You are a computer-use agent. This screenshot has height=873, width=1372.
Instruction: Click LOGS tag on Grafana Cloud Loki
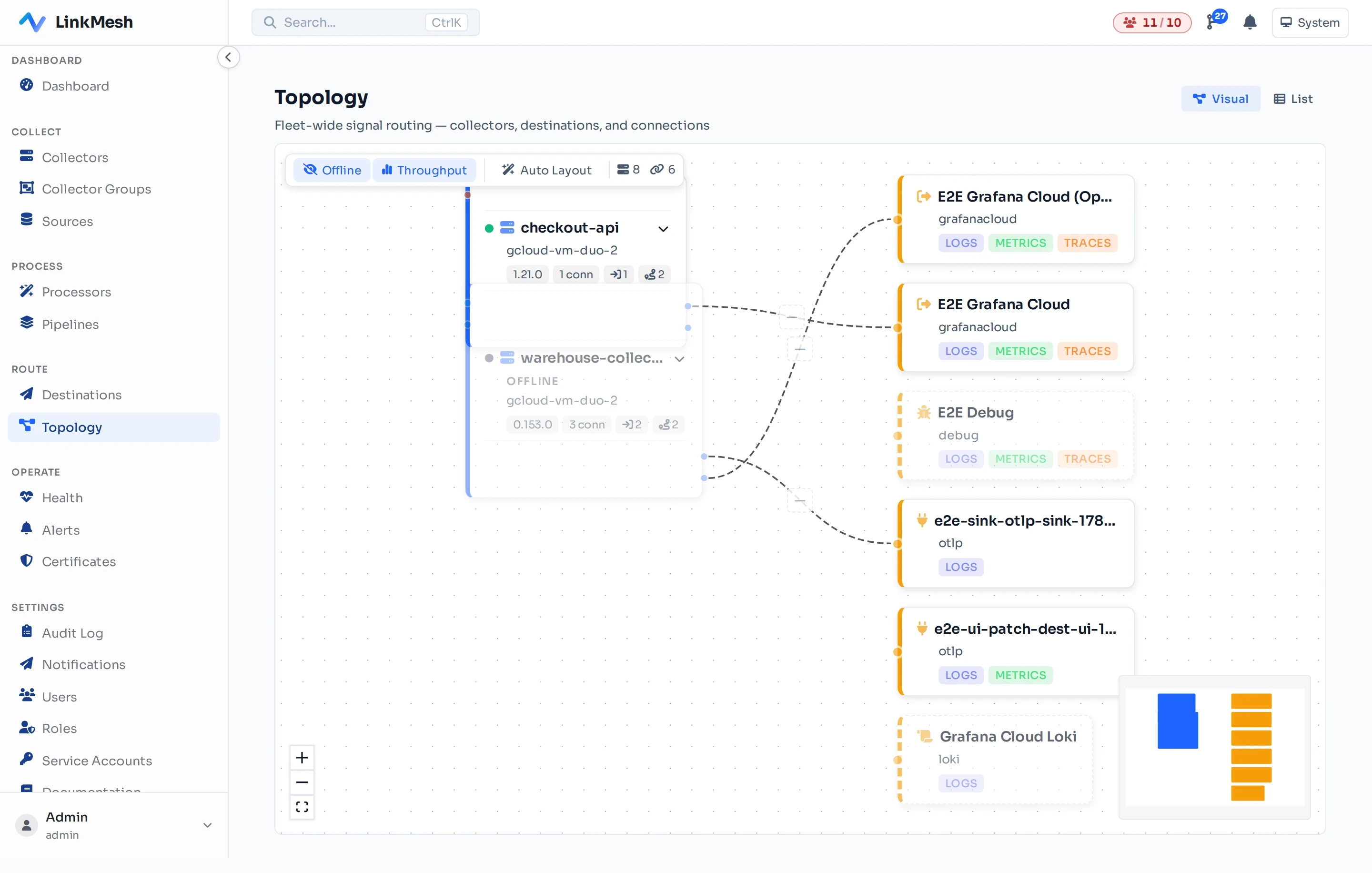[x=960, y=783]
